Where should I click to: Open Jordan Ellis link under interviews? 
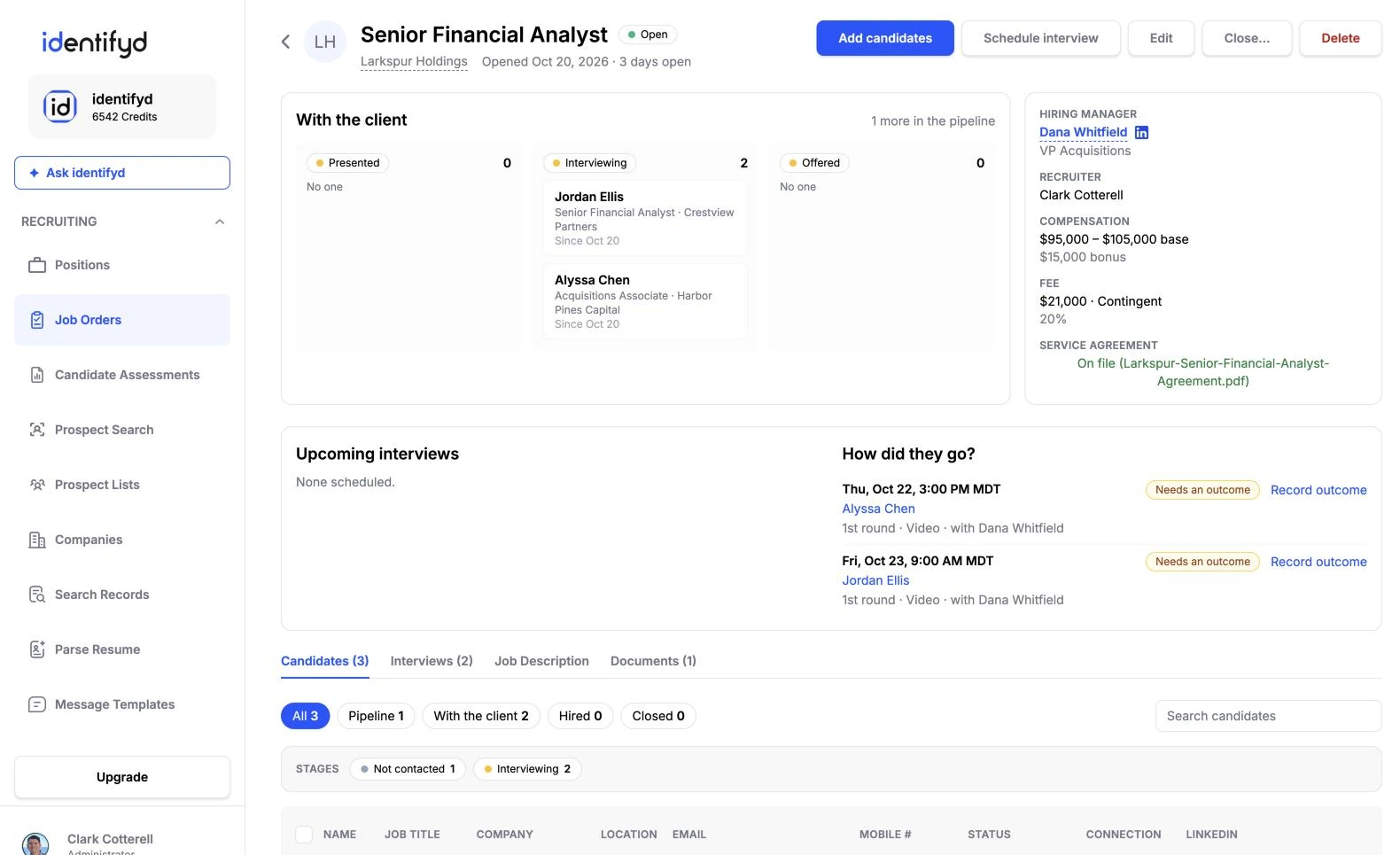click(x=875, y=580)
